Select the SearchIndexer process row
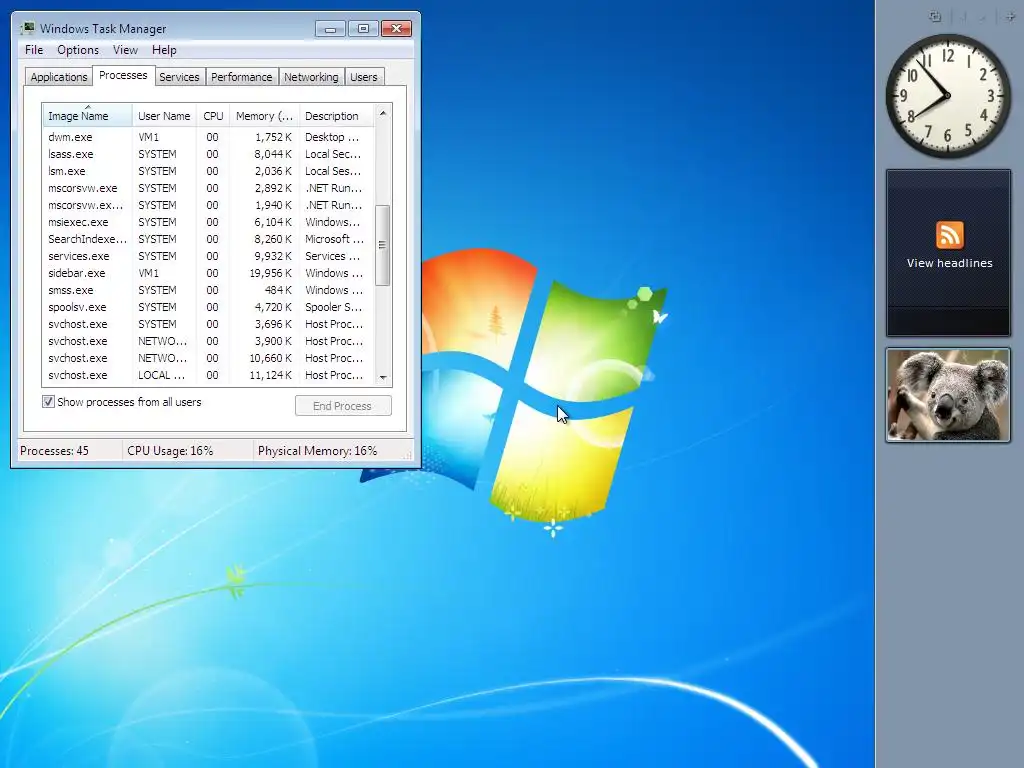The width and height of the screenshot is (1024, 768). click(209, 239)
